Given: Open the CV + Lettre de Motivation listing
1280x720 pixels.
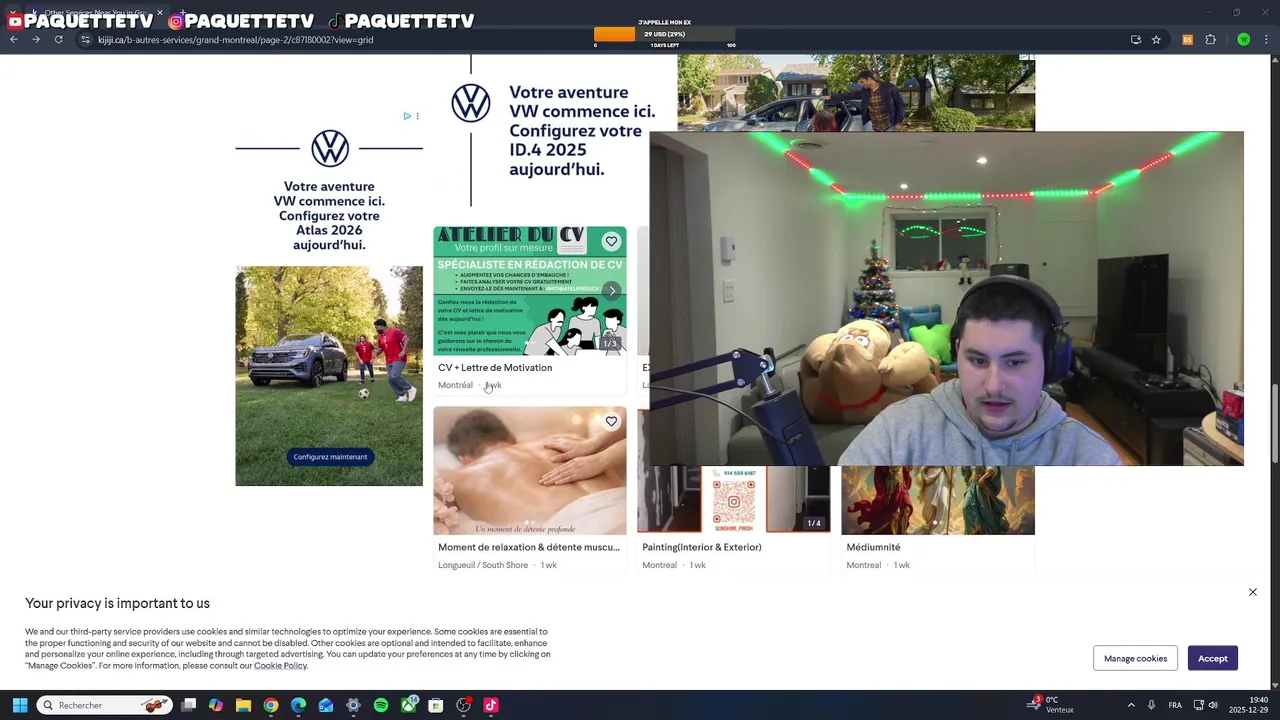Looking at the screenshot, I should [x=495, y=367].
